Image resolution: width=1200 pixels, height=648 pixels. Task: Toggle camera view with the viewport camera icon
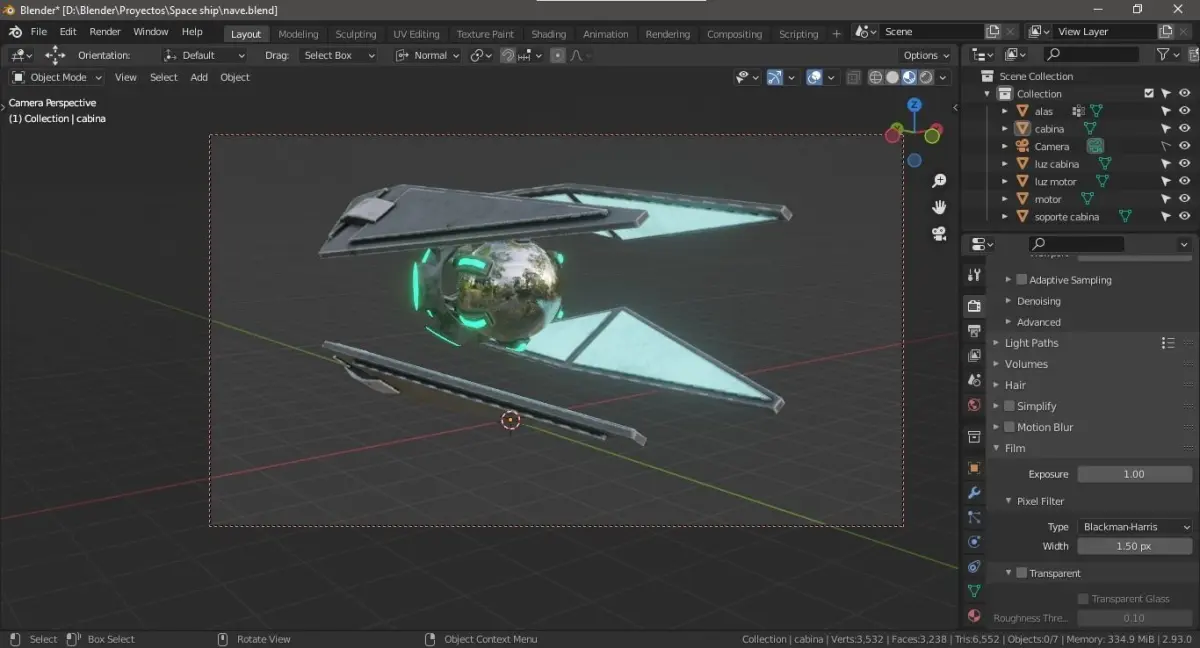point(939,233)
